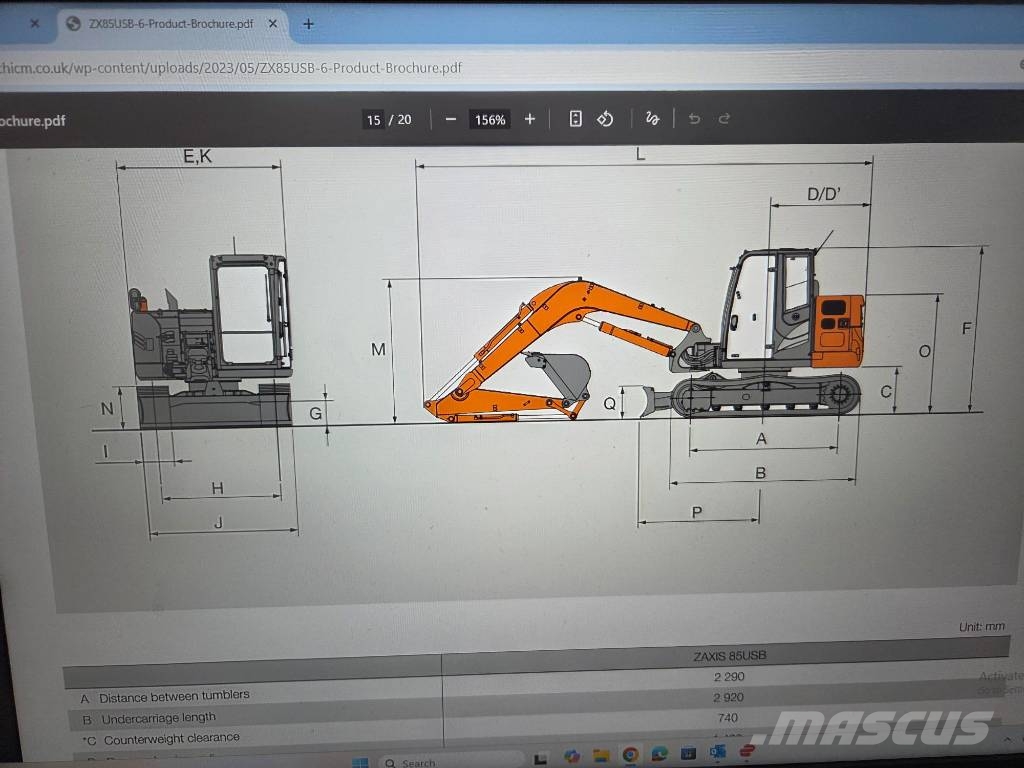Click the 'Undercarriage length' row label
Viewport: 1024px width, 768px height.
[x=158, y=718]
